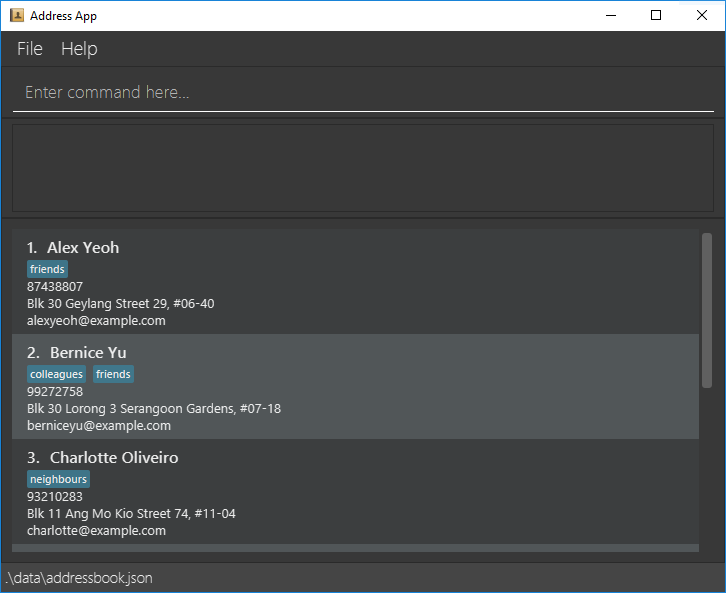The image size is (726, 593).
Task: Click the addressbook.json path in status bar
Action: (79, 578)
